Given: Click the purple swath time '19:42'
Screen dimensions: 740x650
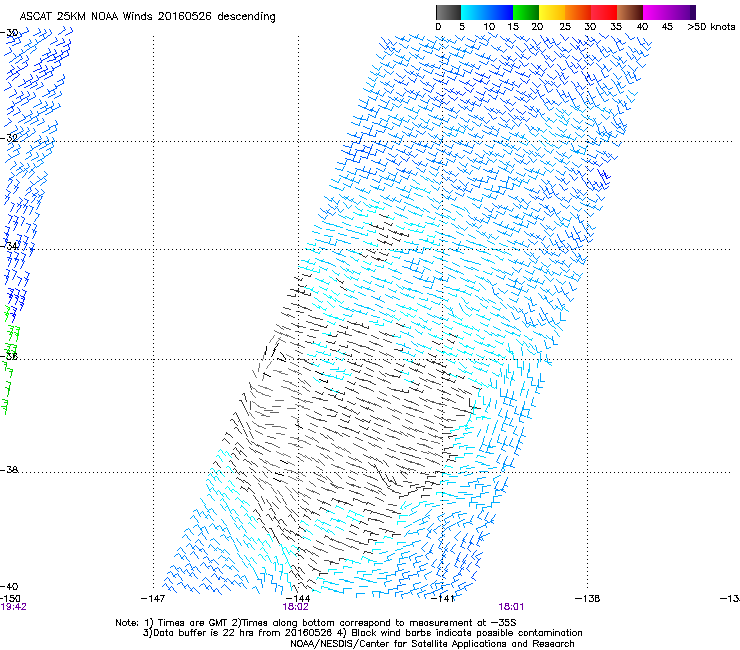Looking at the screenshot, I should tap(14, 607).
